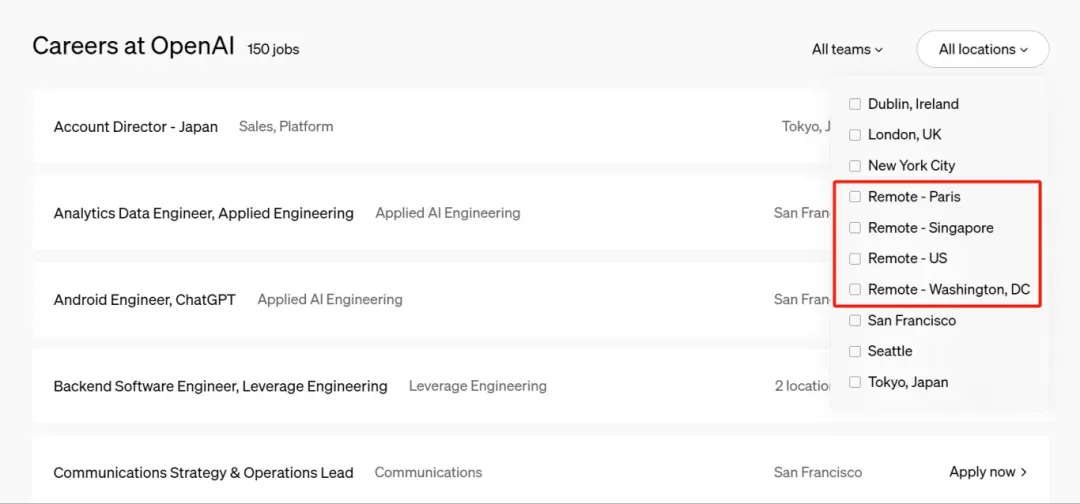Check Remote - Washington, DC checkbox

(x=855, y=289)
